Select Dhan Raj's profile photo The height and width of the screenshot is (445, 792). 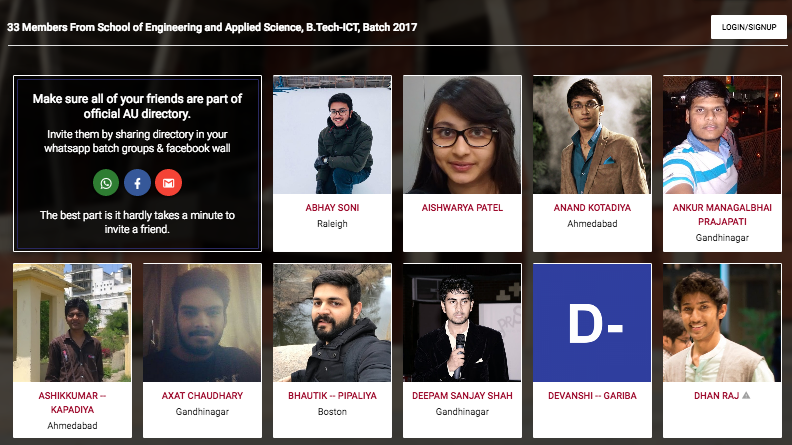[x=722, y=323]
